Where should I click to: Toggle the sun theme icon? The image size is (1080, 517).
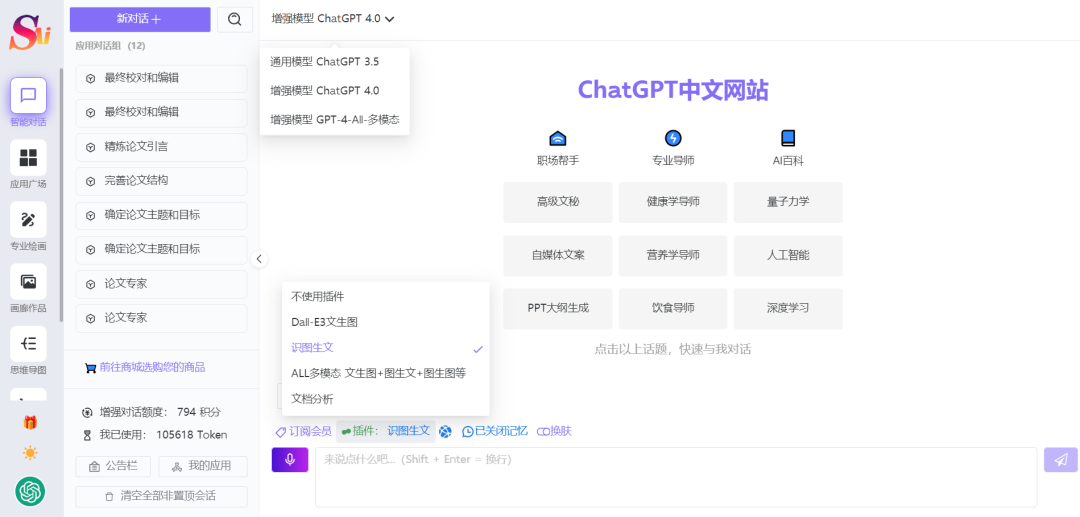pyautogui.click(x=30, y=453)
